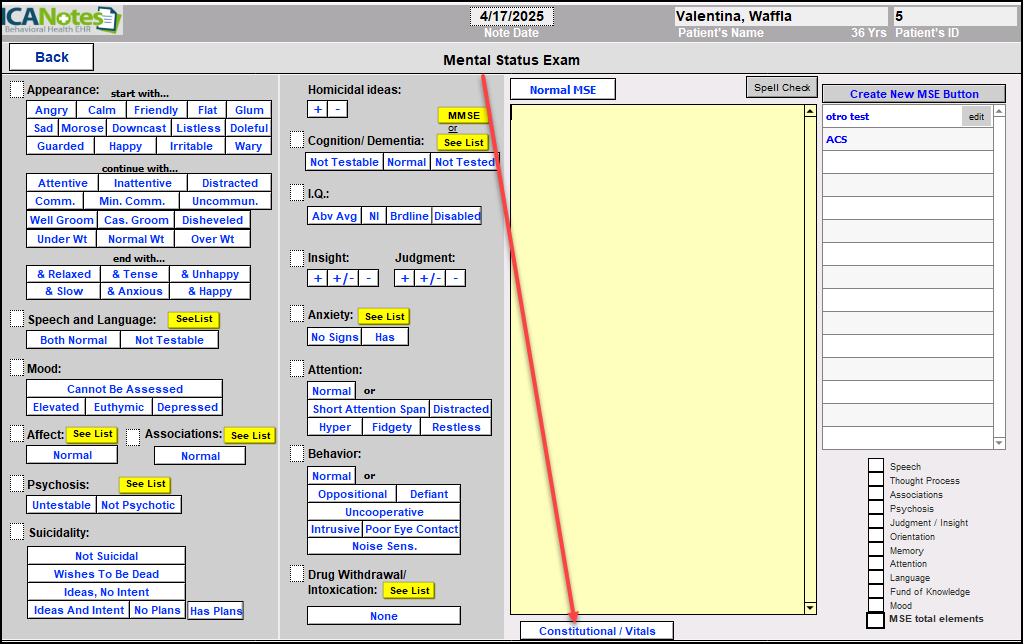Tick the Appearance section checkbox
Image resolution: width=1023 pixels, height=644 pixels.
click(x=17, y=90)
